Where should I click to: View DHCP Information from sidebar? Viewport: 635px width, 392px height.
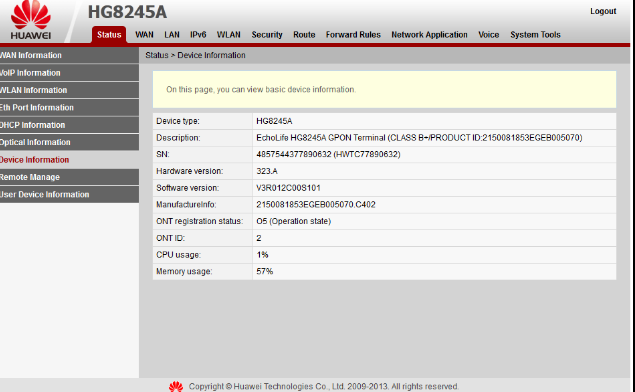69,125
